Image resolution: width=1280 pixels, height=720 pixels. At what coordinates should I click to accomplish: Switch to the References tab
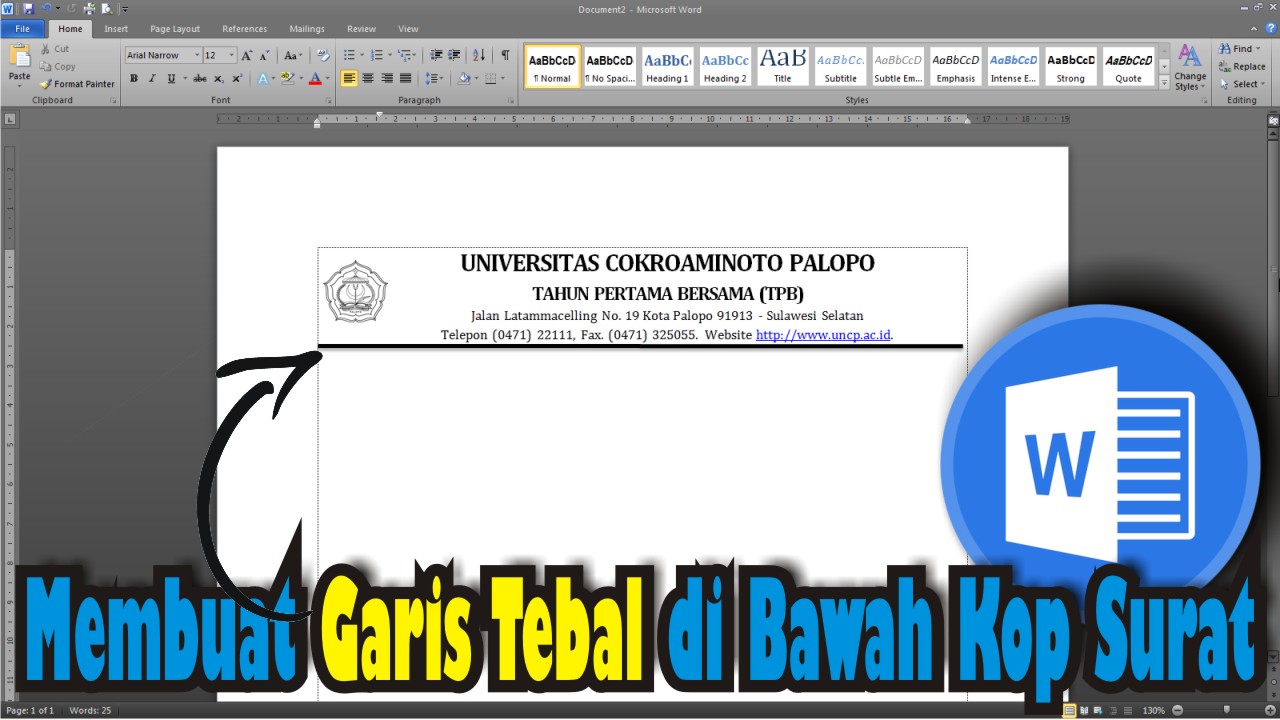245,29
